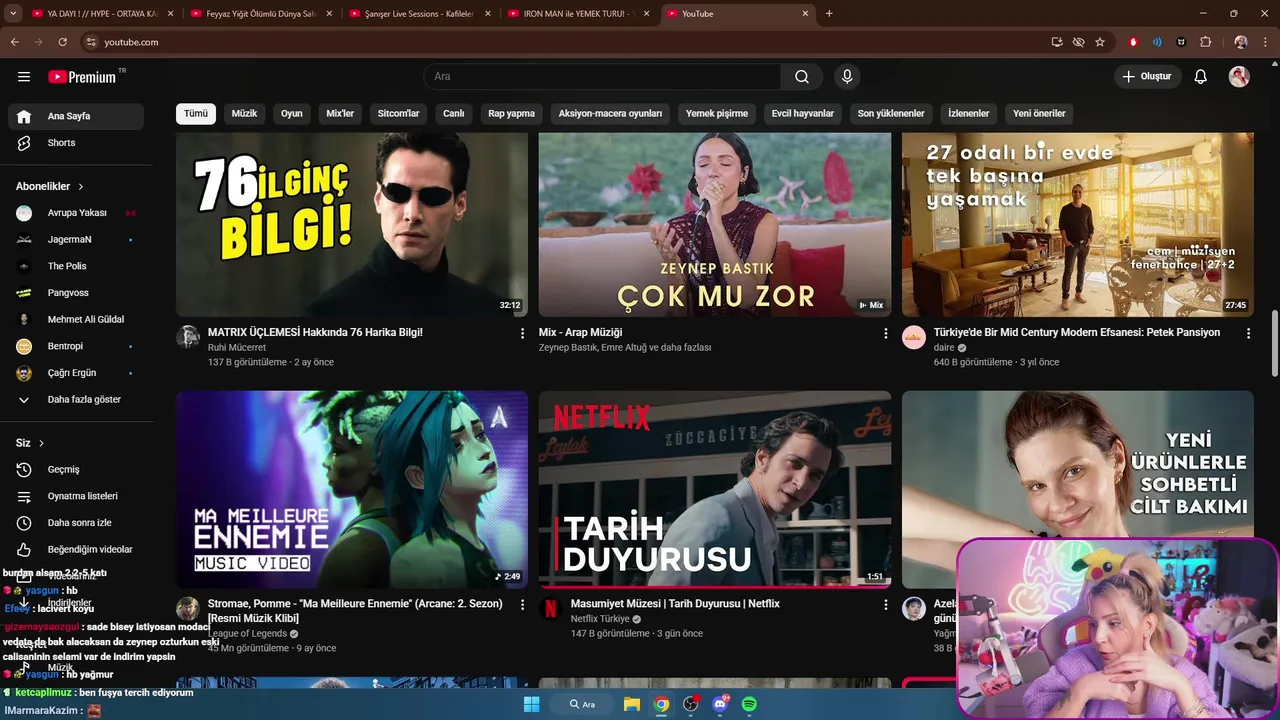Viewport: 1280px width, 720px height.
Task: Select the İzlenenler filter chip
Action: [x=969, y=113]
